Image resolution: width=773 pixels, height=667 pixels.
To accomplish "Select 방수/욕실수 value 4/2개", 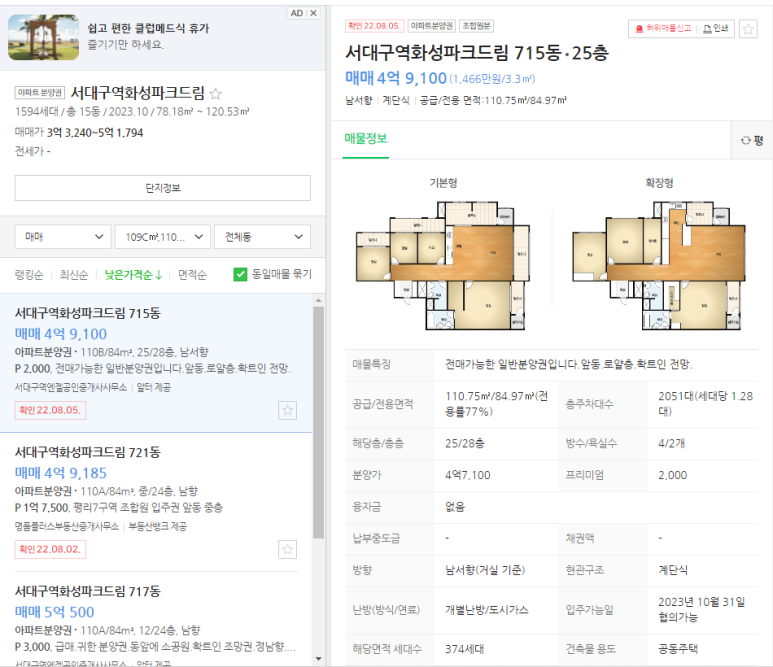I will pyautogui.click(x=671, y=443).
